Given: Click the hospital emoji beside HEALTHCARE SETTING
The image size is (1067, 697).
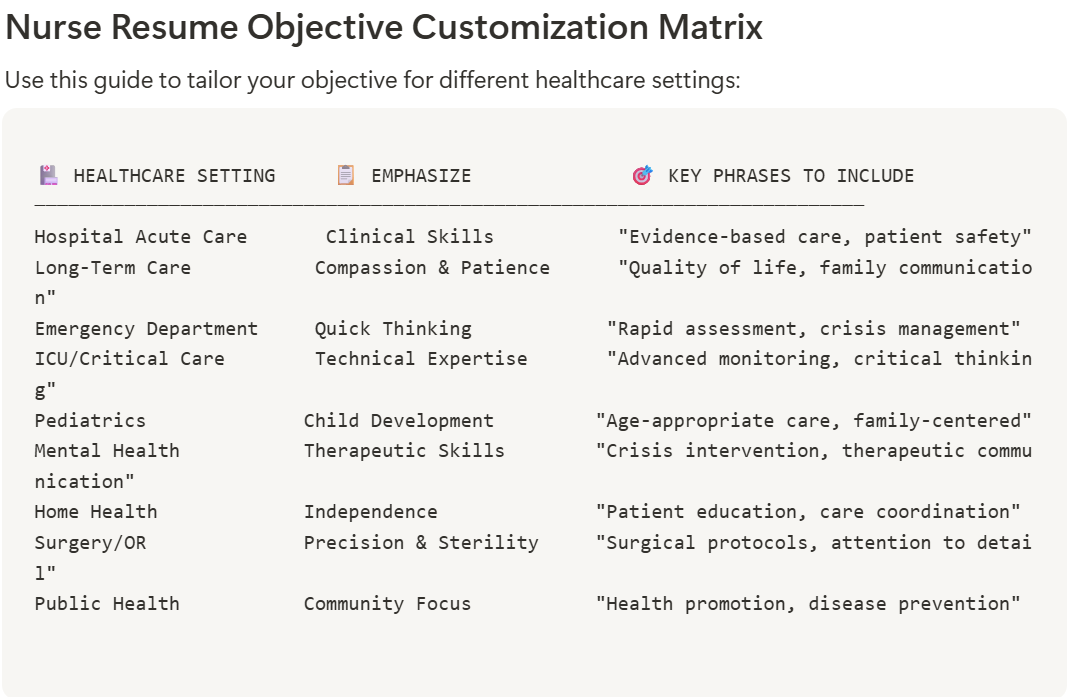Looking at the screenshot, I should click(48, 176).
